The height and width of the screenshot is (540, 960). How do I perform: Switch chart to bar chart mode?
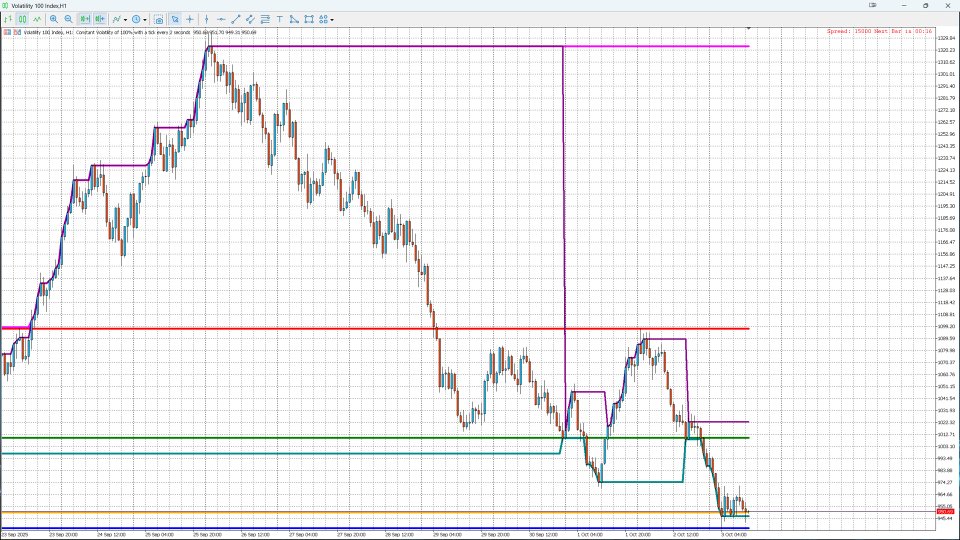[x=8, y=19]
